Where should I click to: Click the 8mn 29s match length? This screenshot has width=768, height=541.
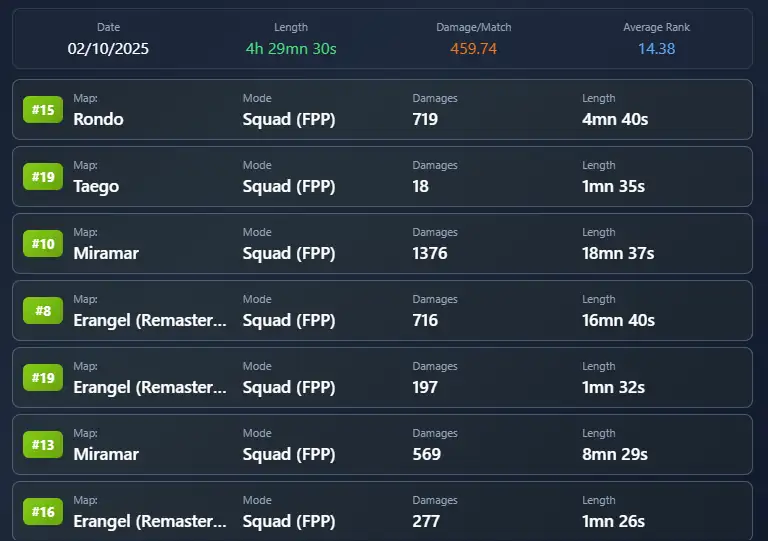615,454
